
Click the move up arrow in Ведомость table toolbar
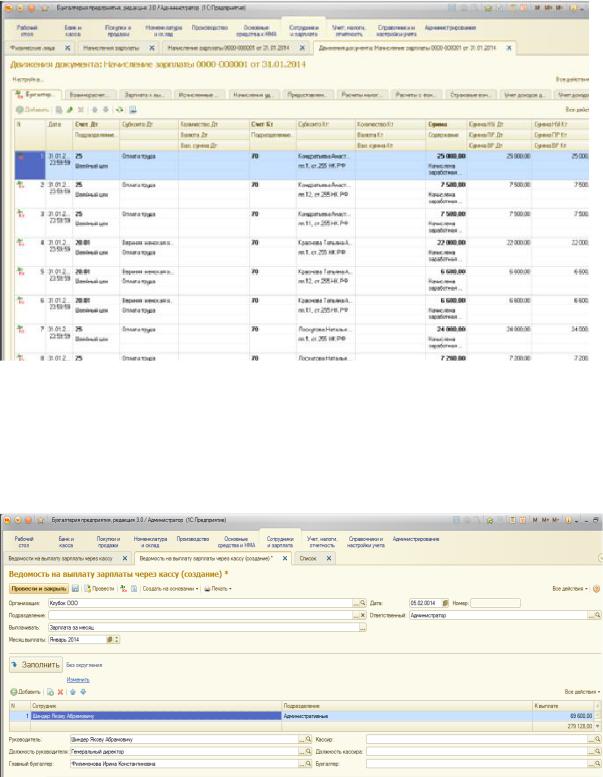click(73, 692)
